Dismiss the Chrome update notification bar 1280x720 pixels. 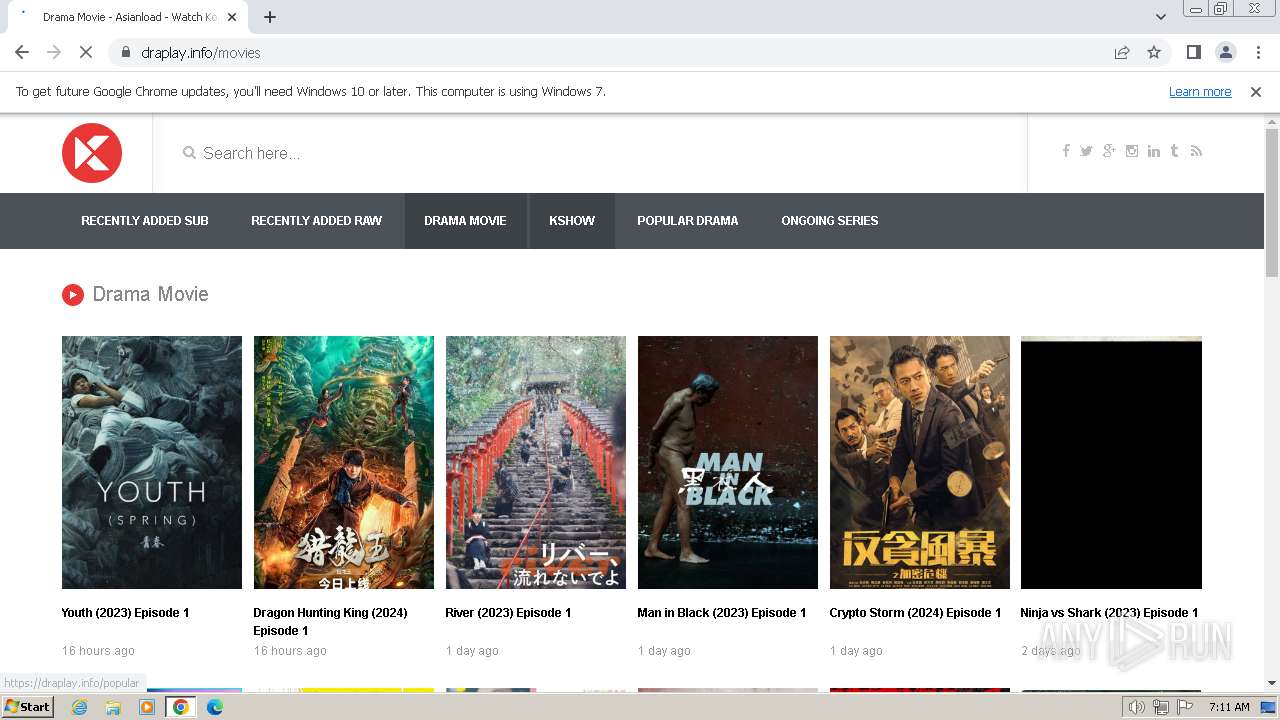1256,92
